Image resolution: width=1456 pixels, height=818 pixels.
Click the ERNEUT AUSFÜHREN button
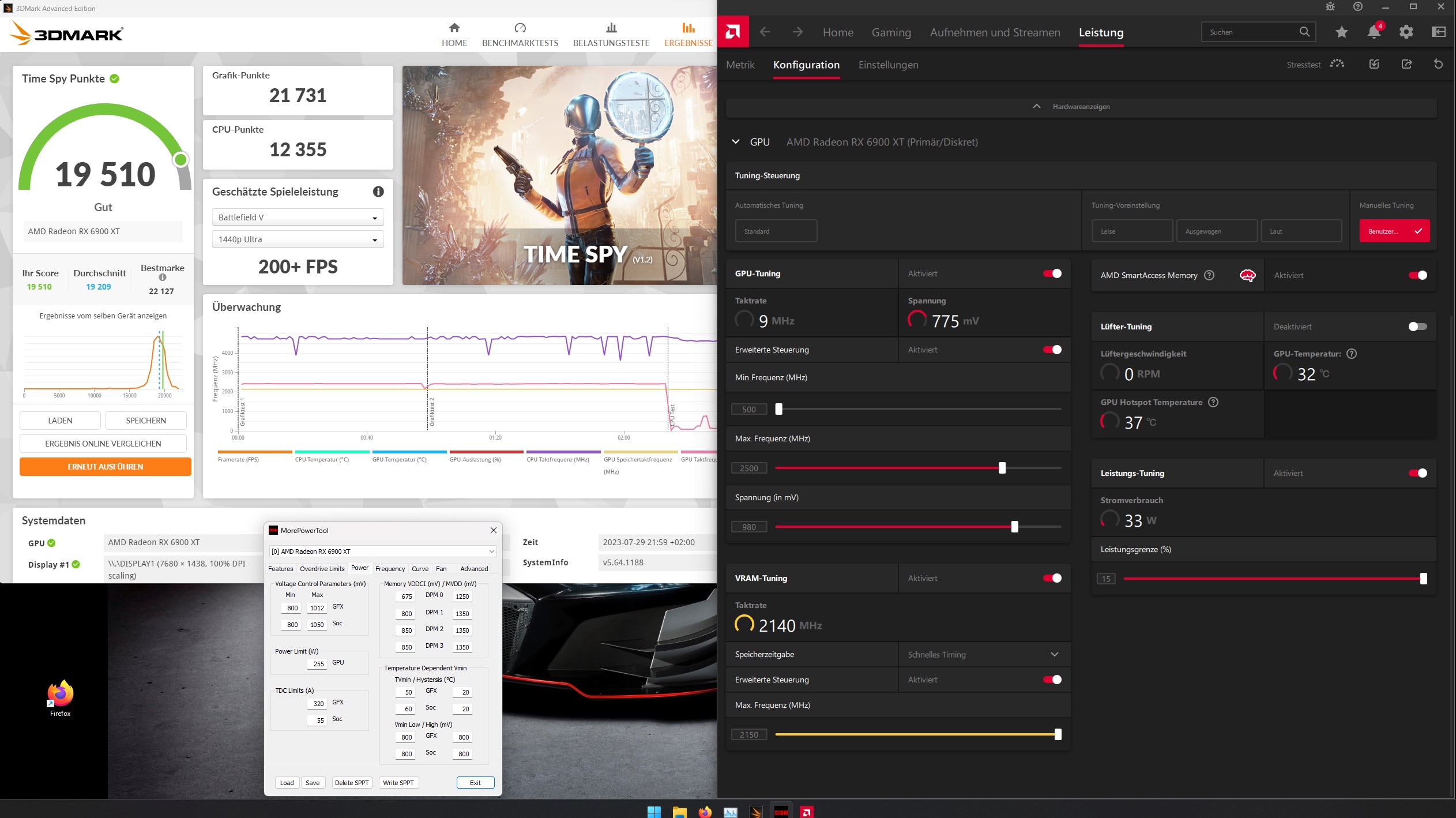pos(105,467)
